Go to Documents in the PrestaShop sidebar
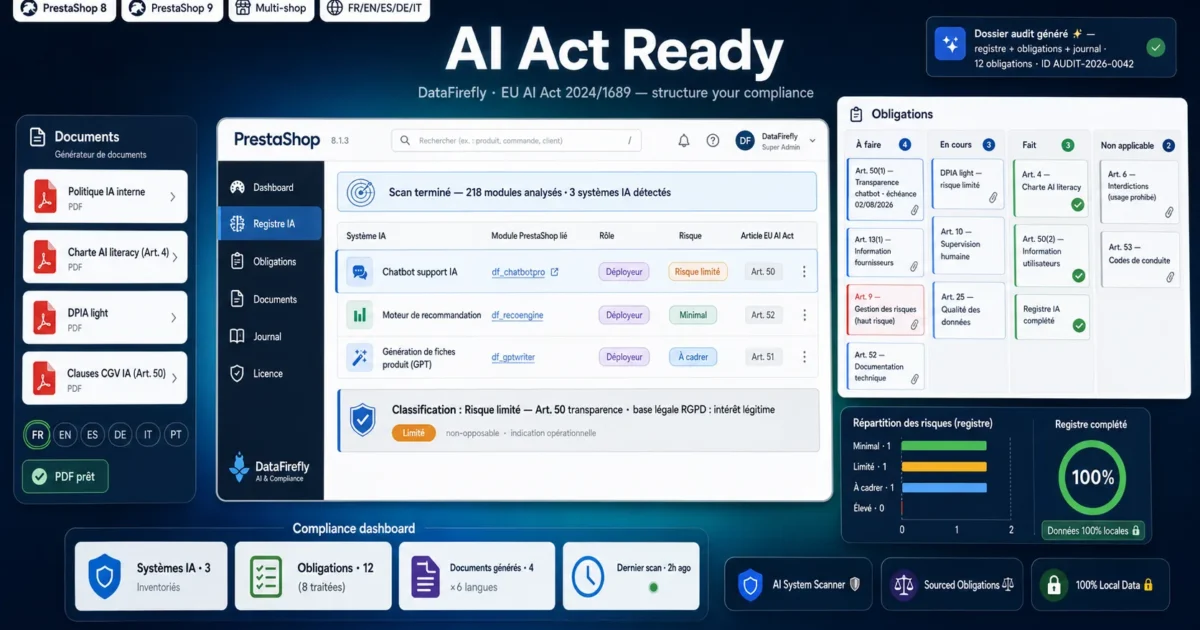This screenshot has height=630, width=1200. [x=263, y=299]
